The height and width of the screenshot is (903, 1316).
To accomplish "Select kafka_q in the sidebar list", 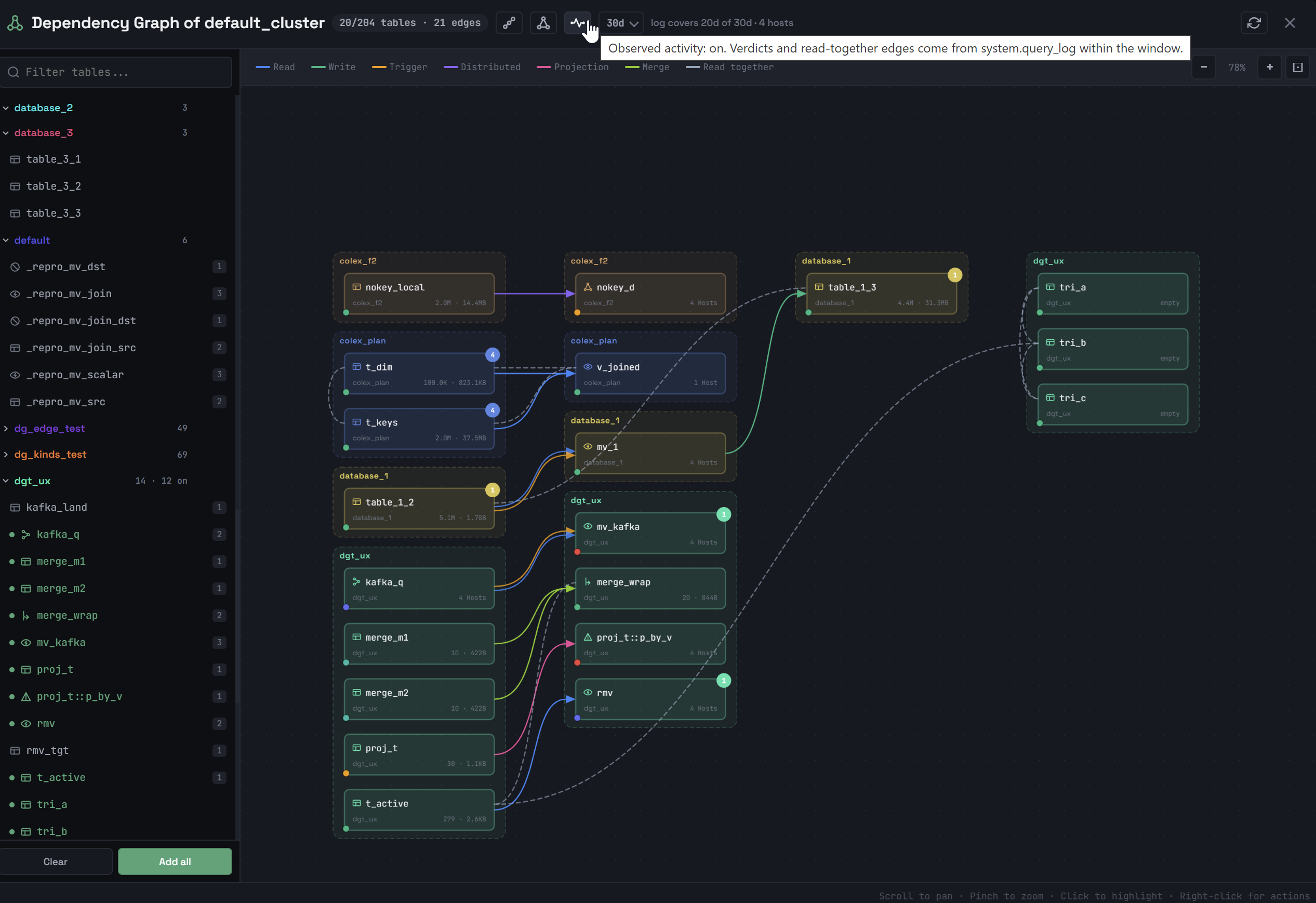I will coord(116,534).
